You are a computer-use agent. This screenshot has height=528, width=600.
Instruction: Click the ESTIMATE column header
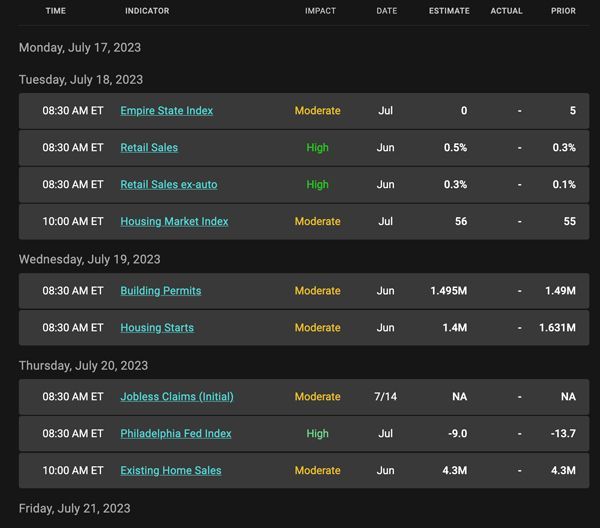pyautogui.click(x=449, y=11)
